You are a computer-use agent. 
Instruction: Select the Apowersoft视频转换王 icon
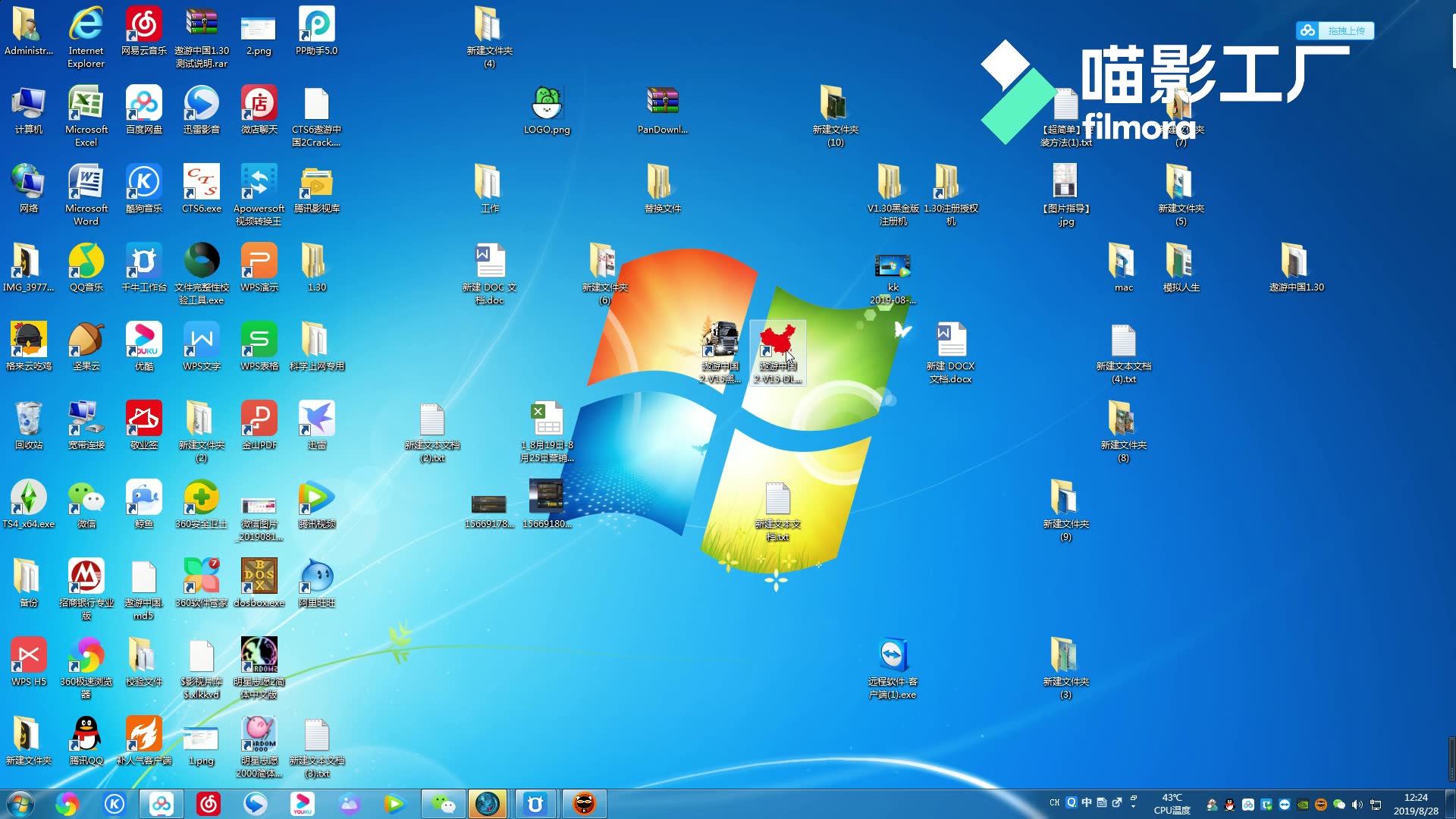pyautogui.click(x=259, y=195)
